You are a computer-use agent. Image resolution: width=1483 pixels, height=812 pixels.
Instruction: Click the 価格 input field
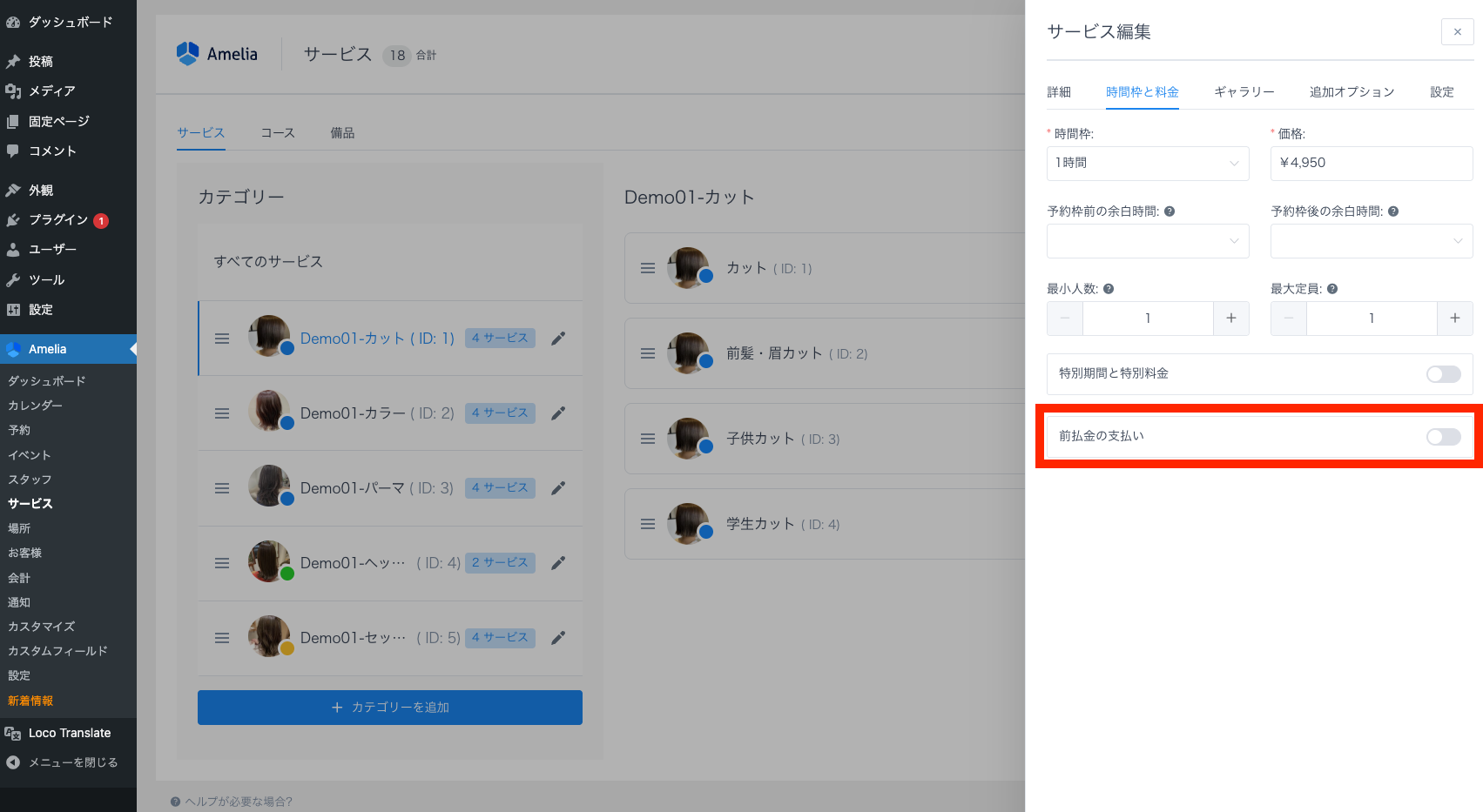click(x=1371, y=164)
